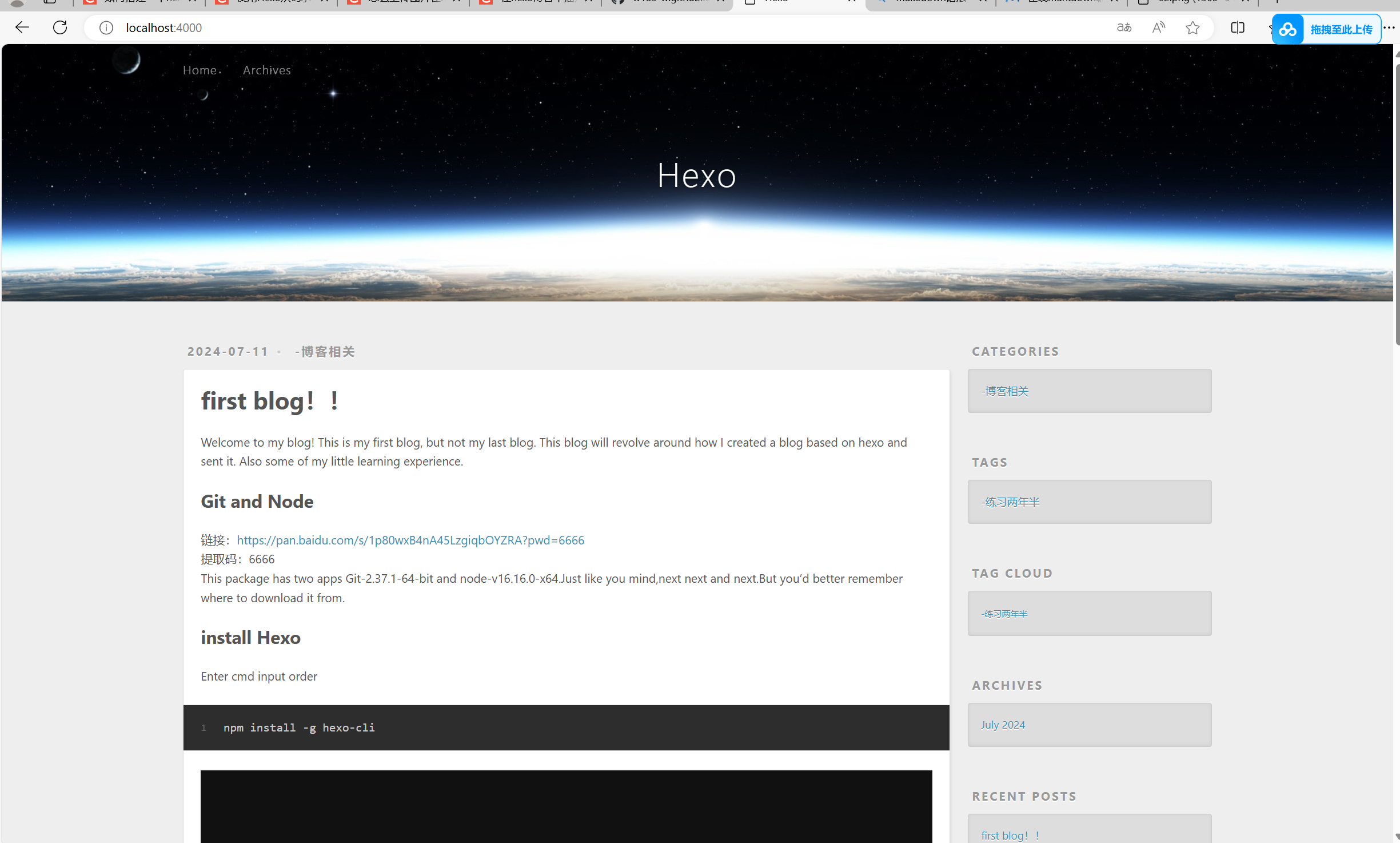Click the RECENT POSTS widget heading
1400x843 pixels.
pyautogui.click(x=1024, y=796)
